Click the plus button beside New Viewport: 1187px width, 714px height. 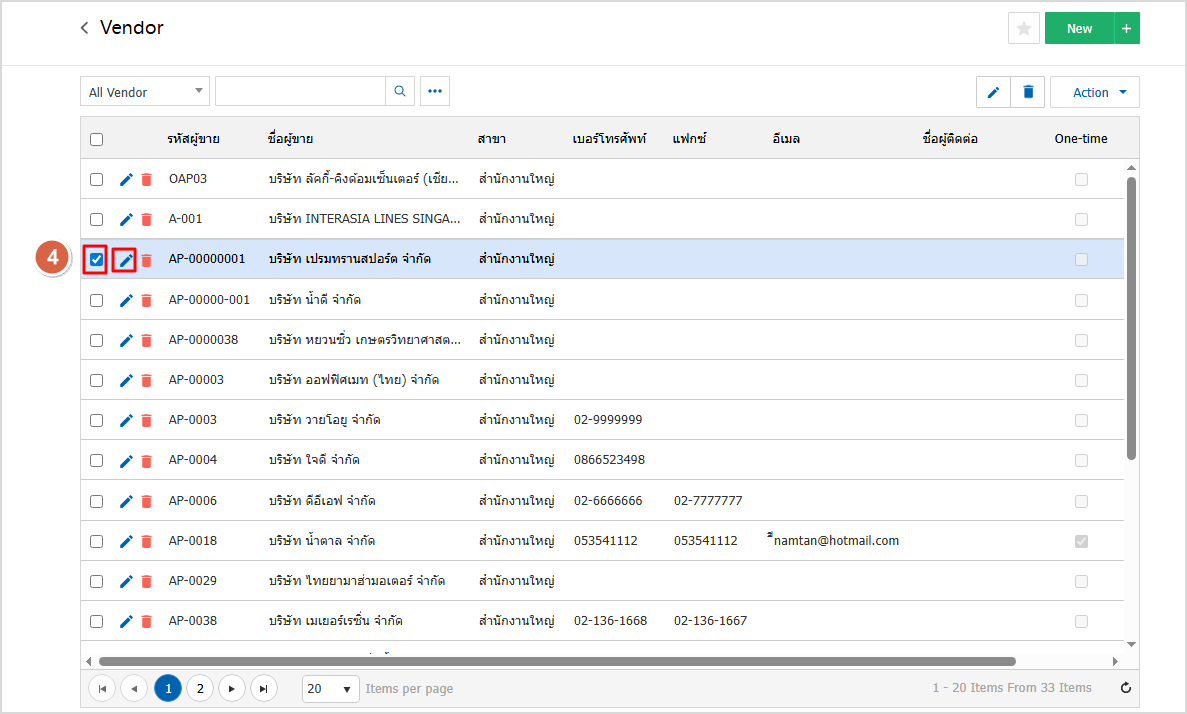click(1127, 29)
